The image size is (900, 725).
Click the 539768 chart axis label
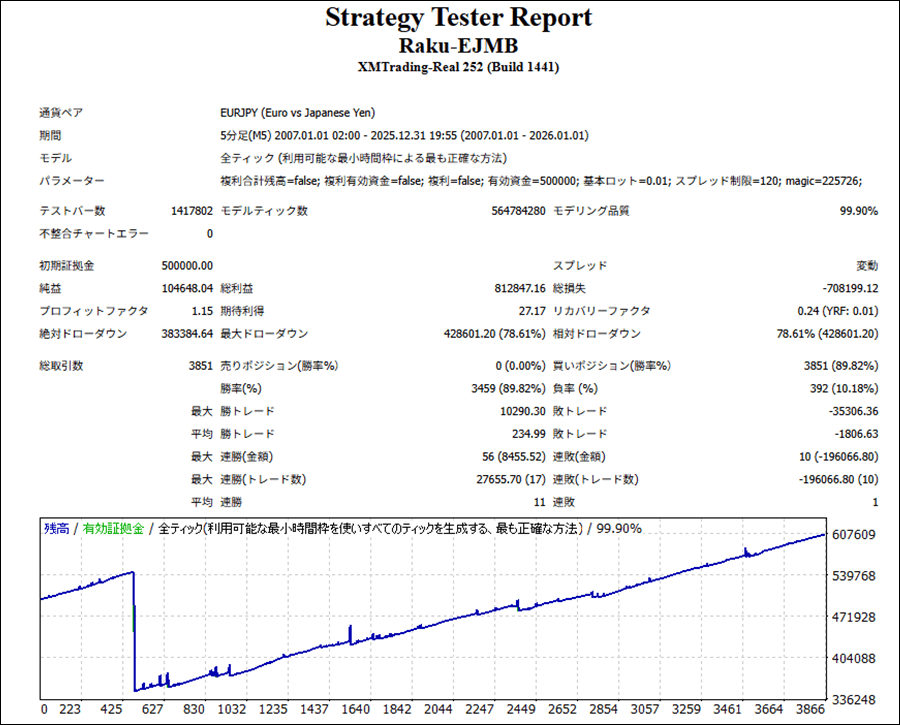pos(854,576)
